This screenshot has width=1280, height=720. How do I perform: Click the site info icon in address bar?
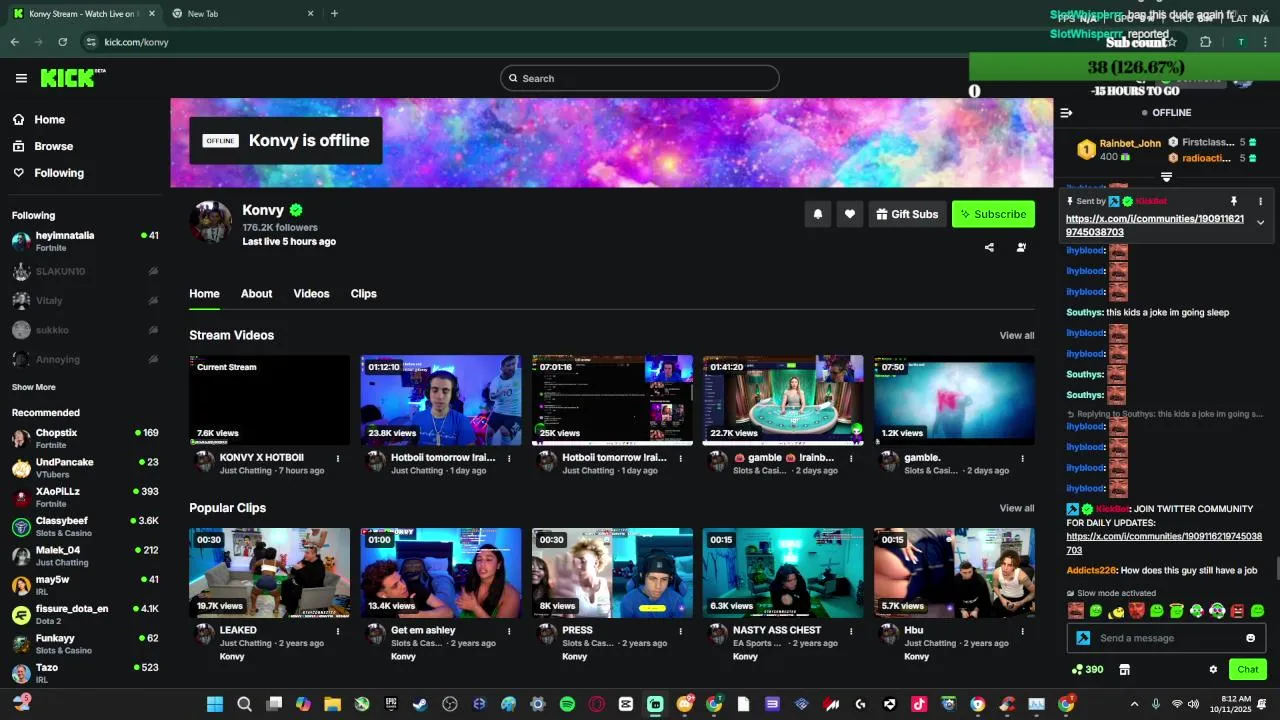click(x=91, y=42)
